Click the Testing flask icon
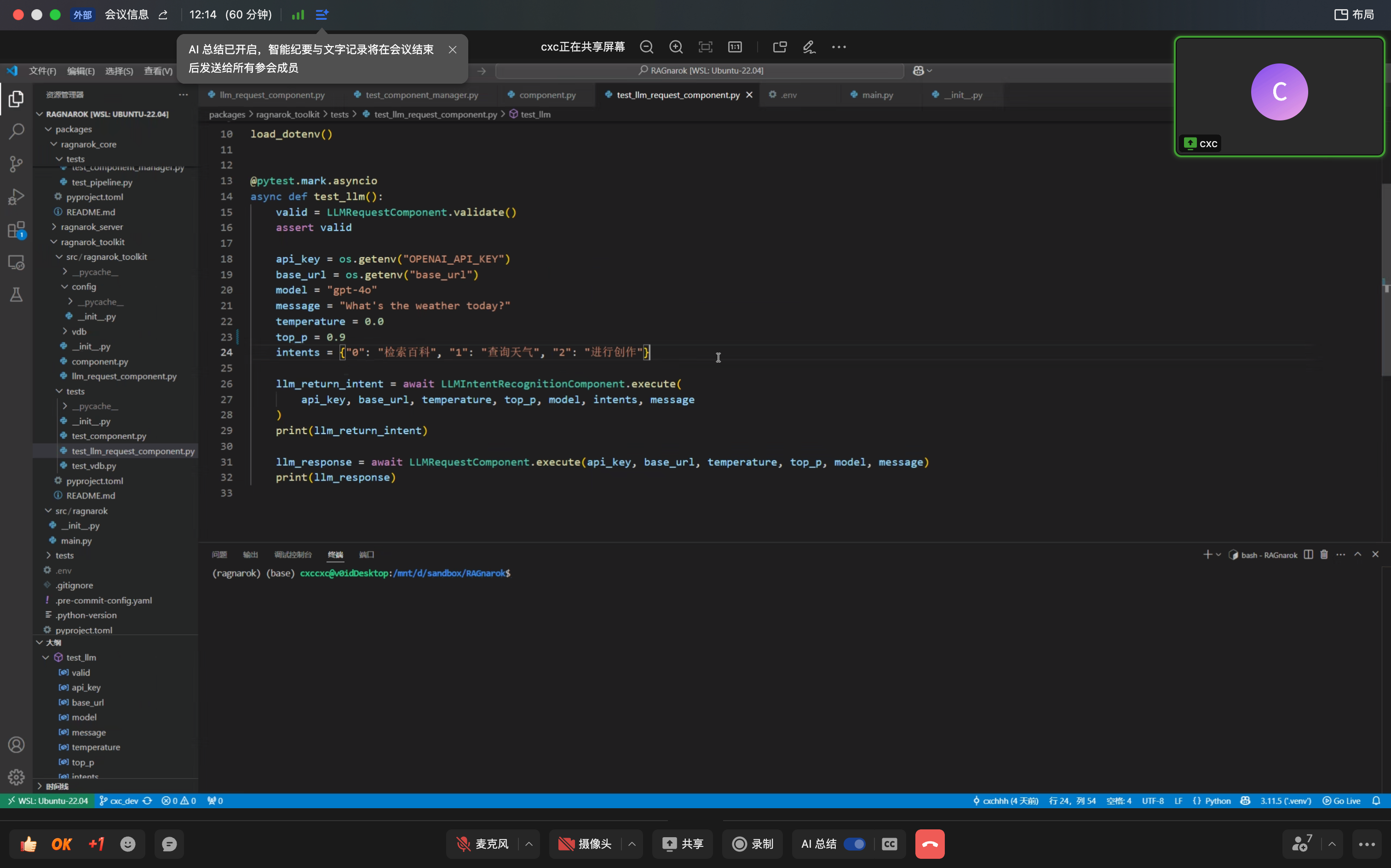 [x=16, y=295]
